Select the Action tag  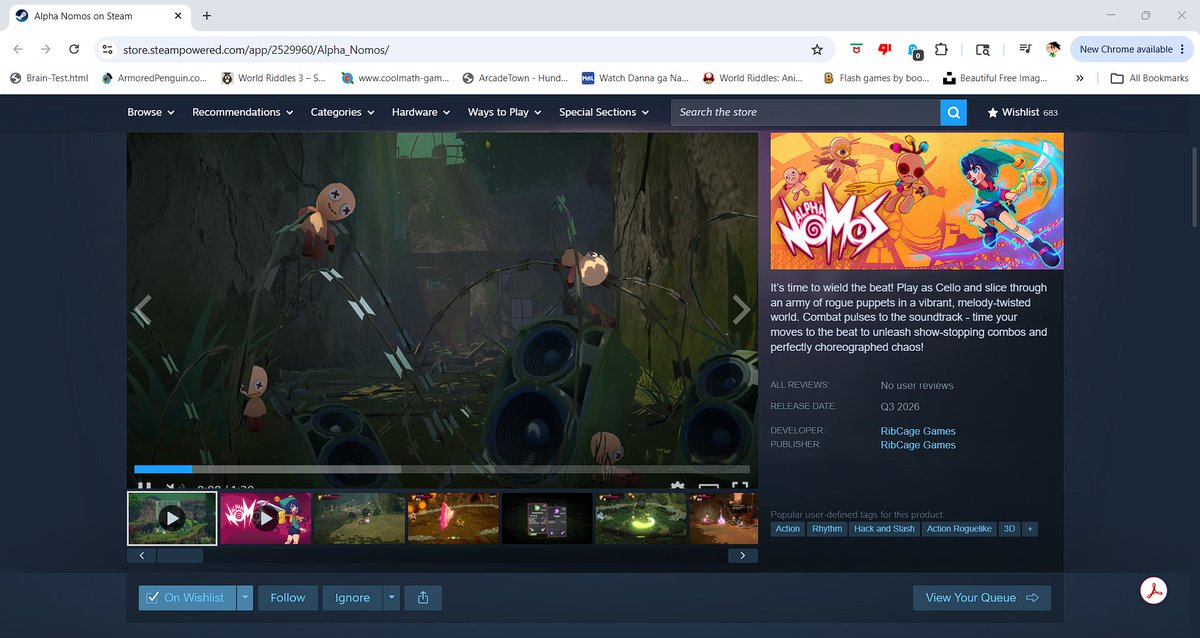pos(788,528)
